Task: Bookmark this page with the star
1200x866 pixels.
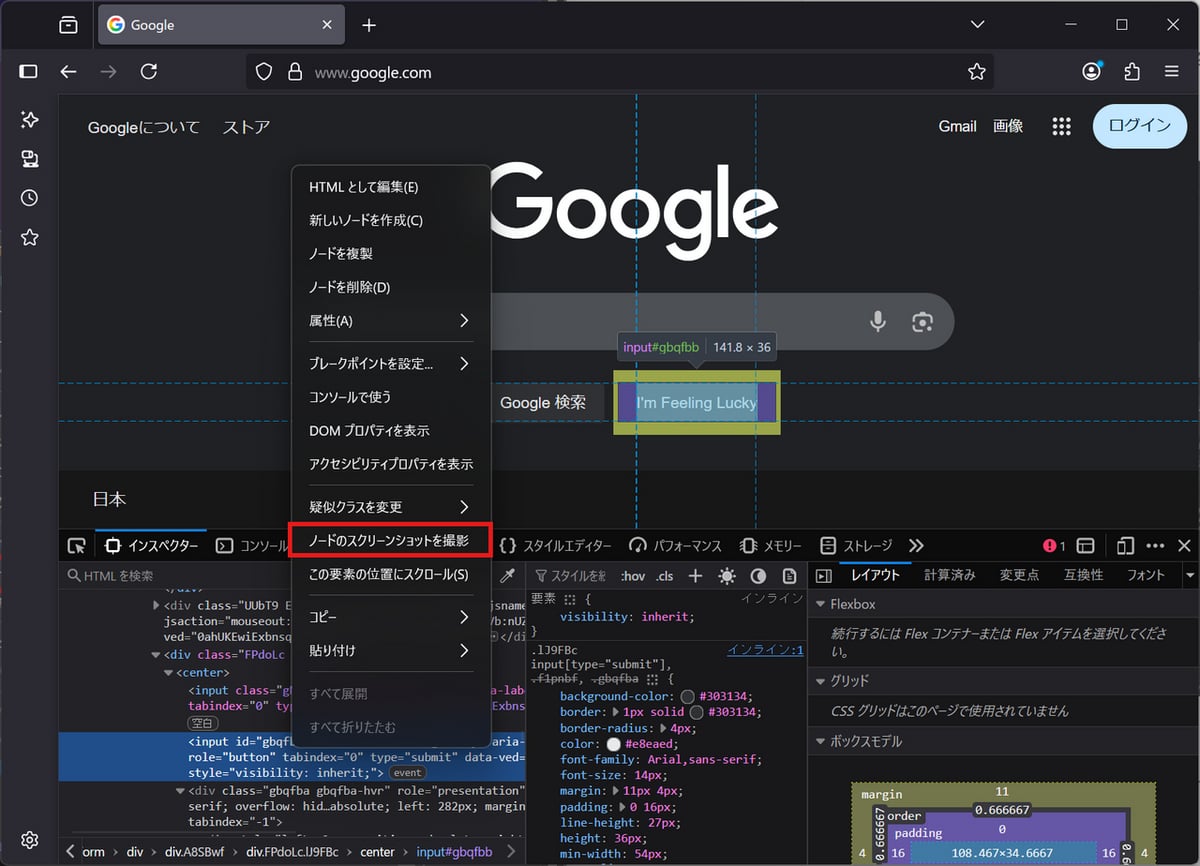Action: coord(977,72)
